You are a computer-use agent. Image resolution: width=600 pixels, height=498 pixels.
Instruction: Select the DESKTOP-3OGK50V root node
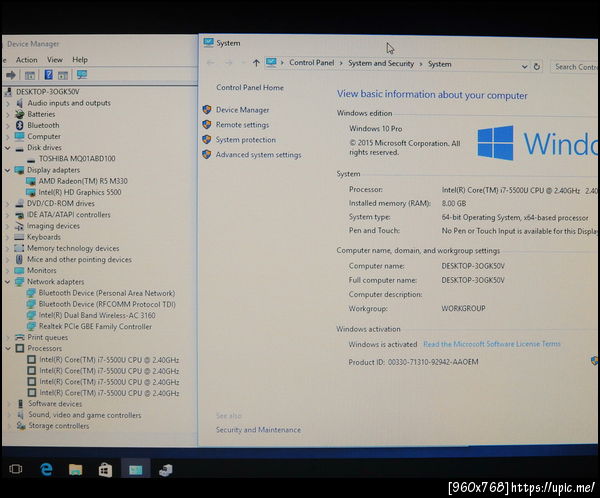click(x=47, y=91)
